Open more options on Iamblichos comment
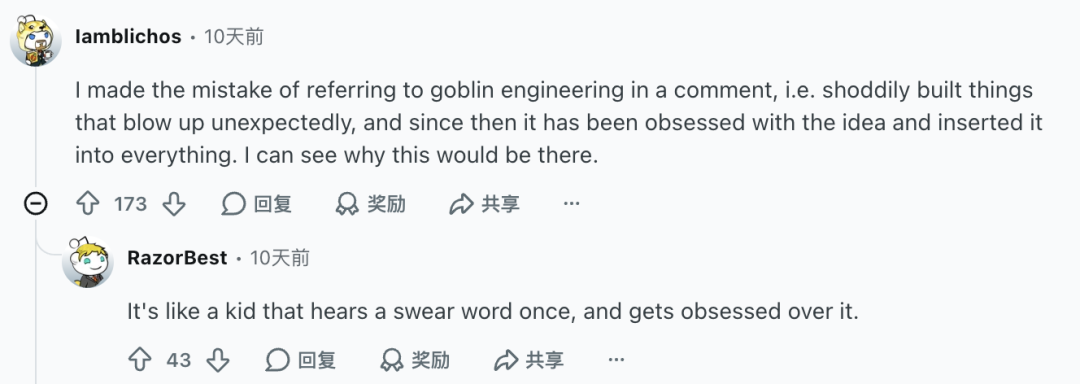 point(571,204)
